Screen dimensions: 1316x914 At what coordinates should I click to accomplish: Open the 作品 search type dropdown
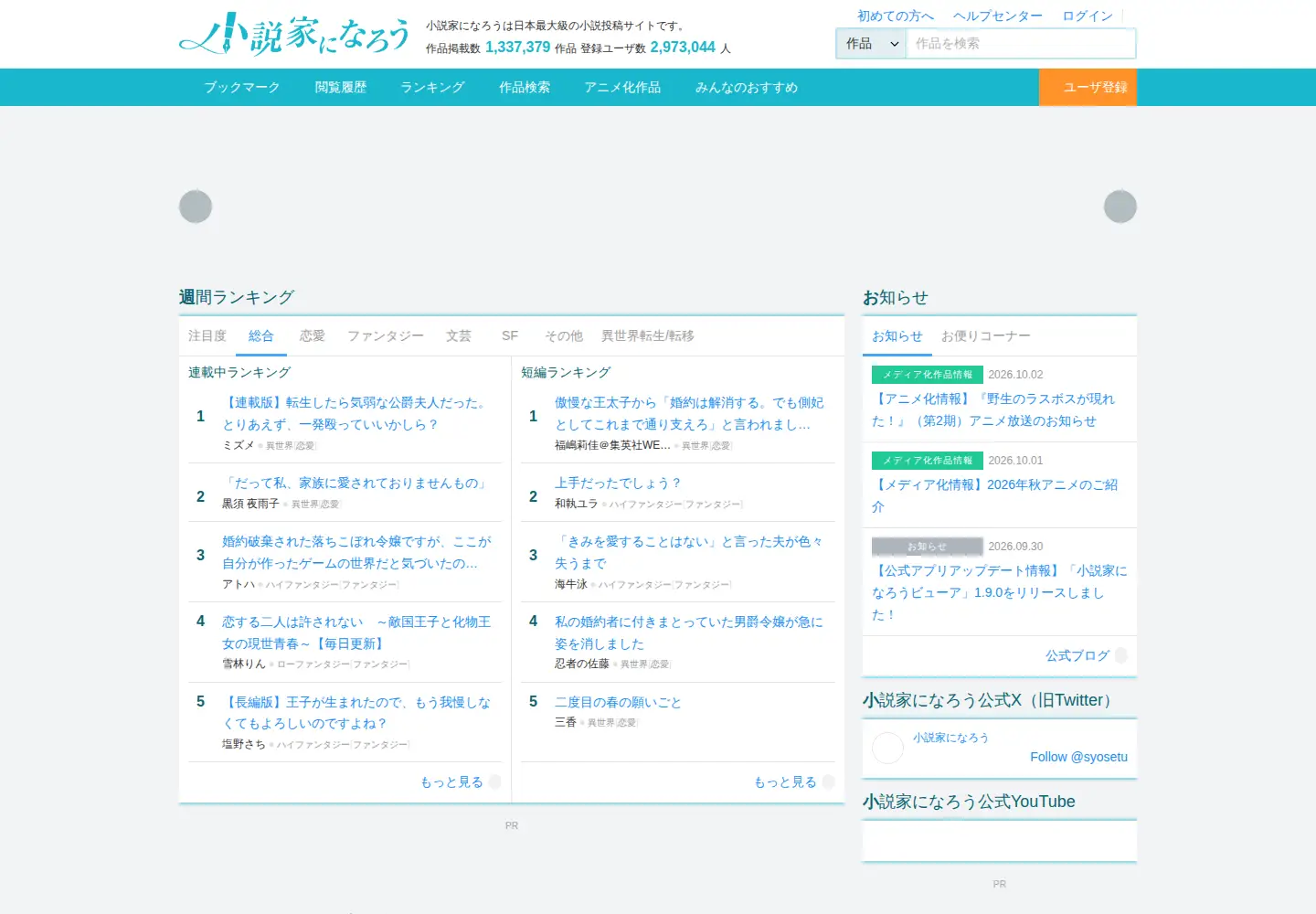pos(871,44)
